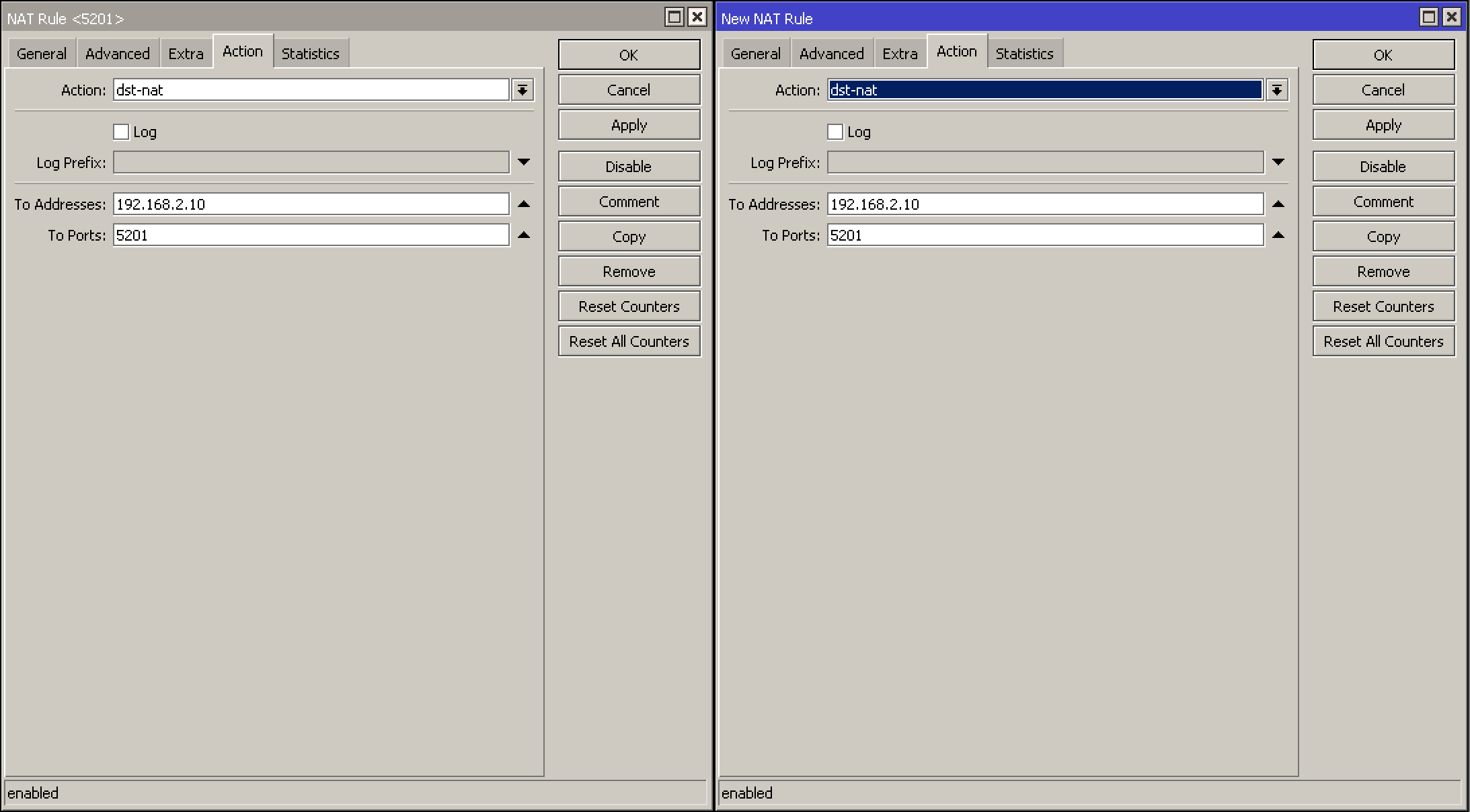Open Statistics tab in NAT Rule <5201> window
Image resolution: width=1470 pixels, height=812 pixels.
[311, 53]
